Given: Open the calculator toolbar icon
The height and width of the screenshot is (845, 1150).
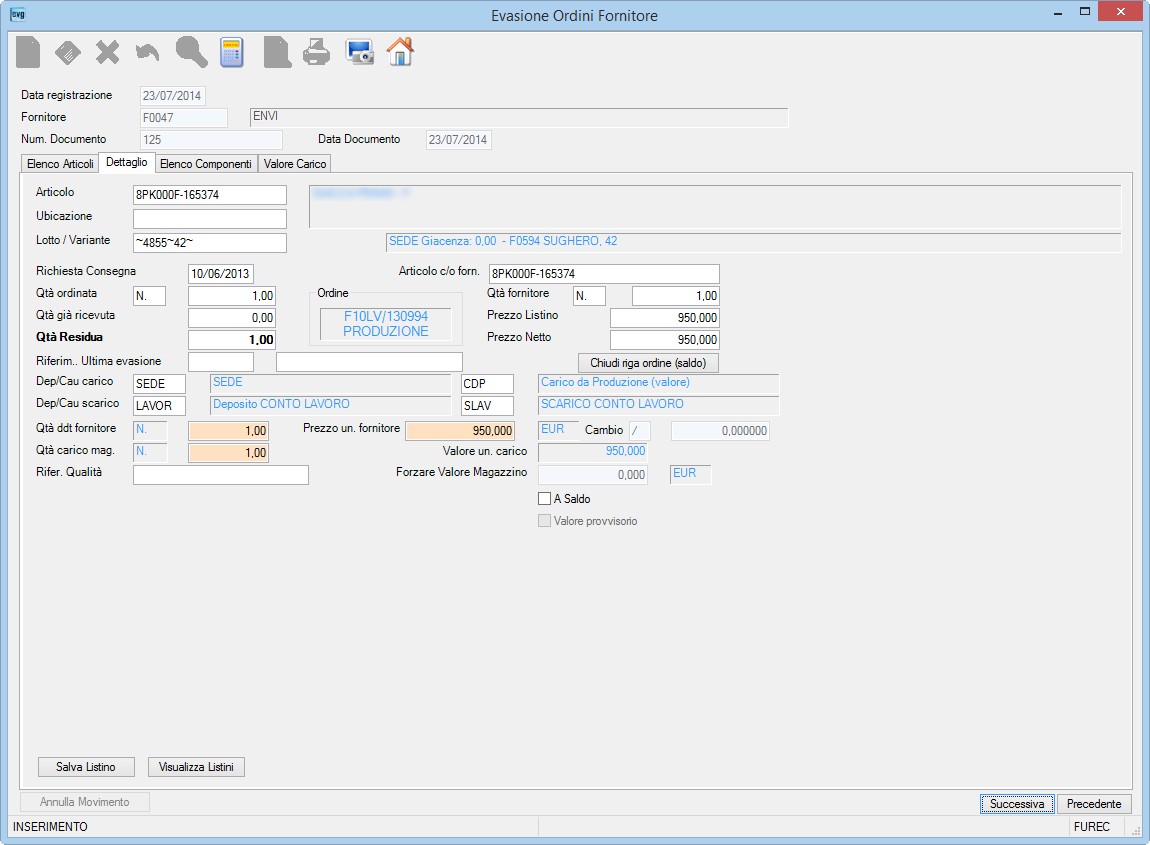Looking at the screenshot, I should click(232, 52).
